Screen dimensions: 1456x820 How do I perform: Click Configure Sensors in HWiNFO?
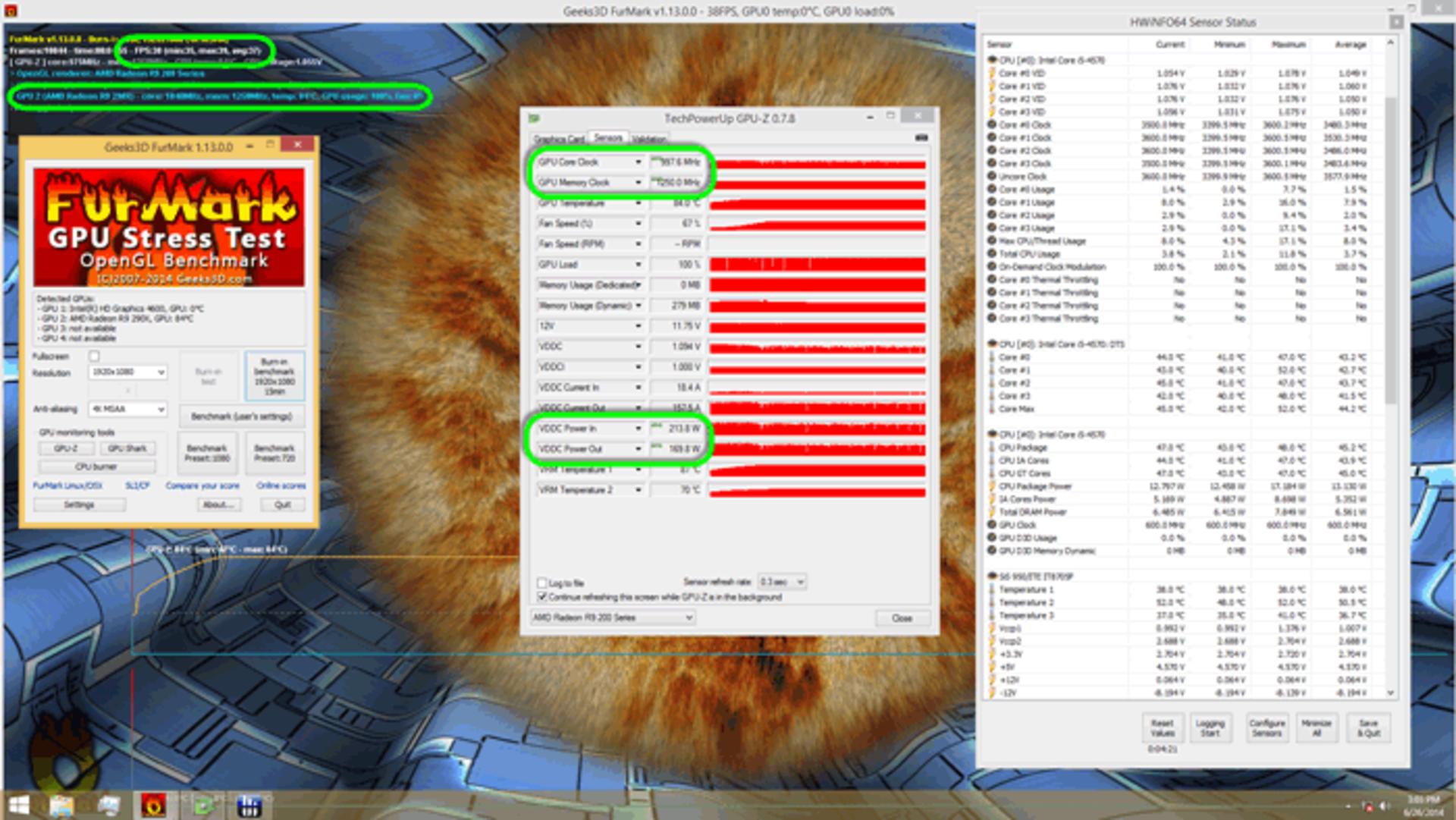tap(1267, 728)
